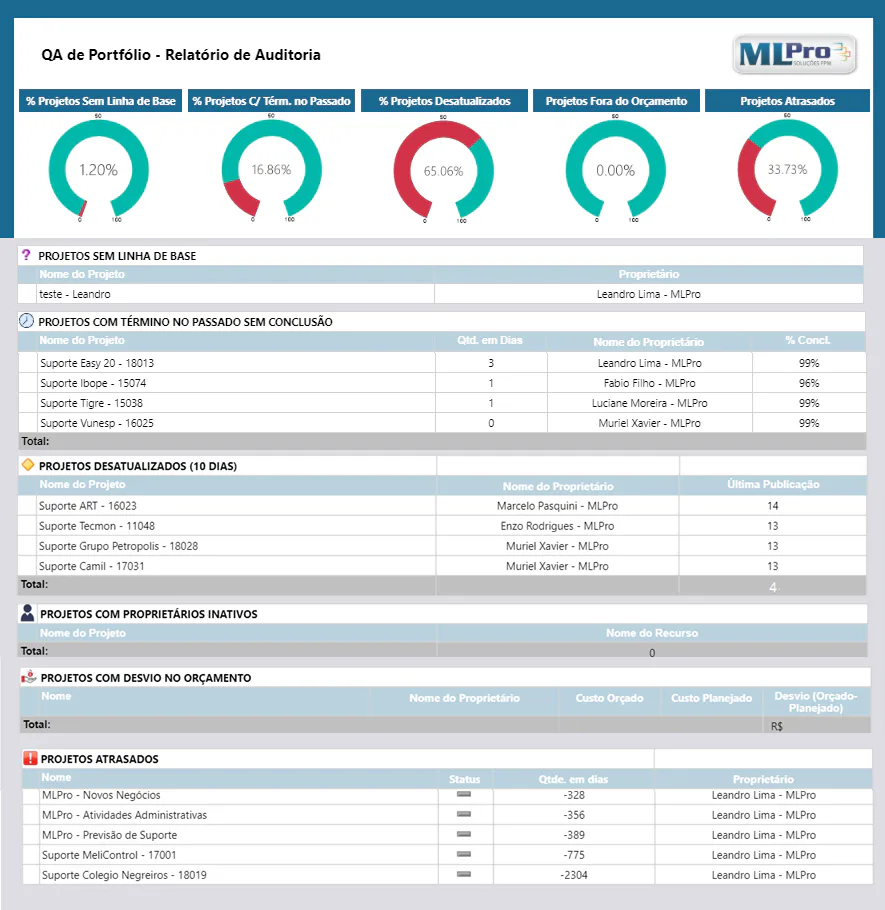
Task: Click the 65.06% gauge chart
Action: [x=443, y=170]
